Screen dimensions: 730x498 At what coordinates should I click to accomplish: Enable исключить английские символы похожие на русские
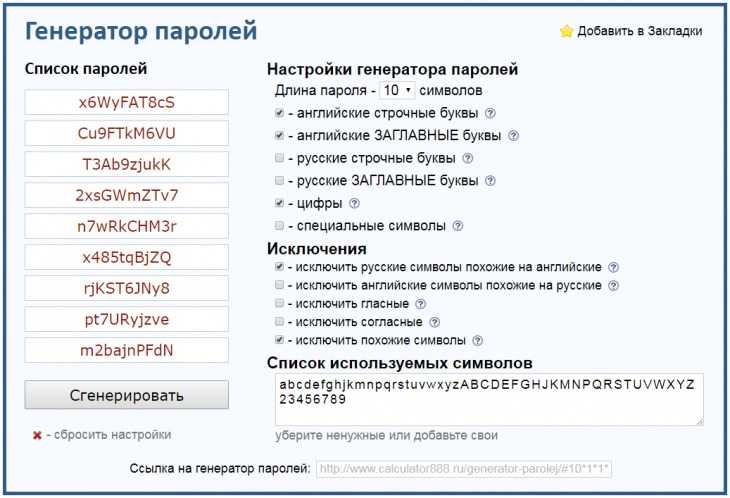(x=279, y=284)
